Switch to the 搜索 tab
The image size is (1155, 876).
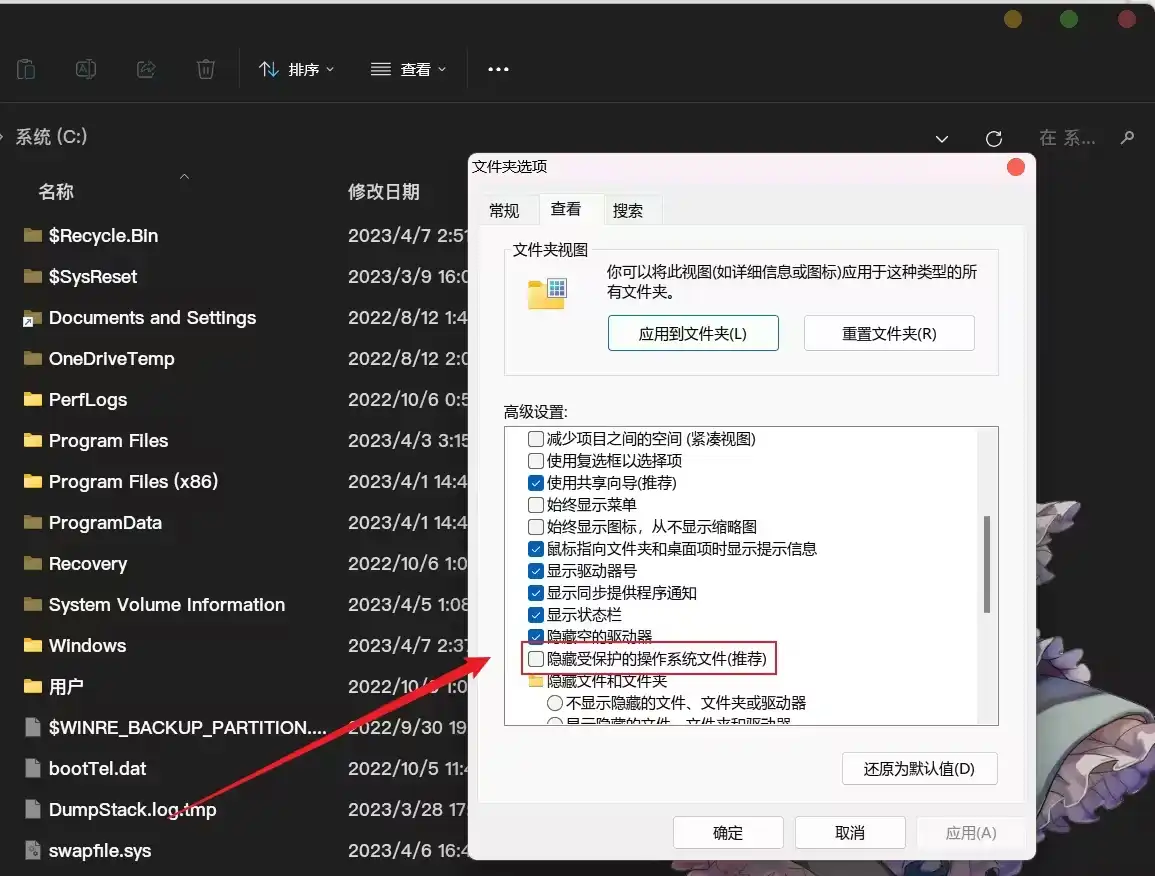(628, 211)
